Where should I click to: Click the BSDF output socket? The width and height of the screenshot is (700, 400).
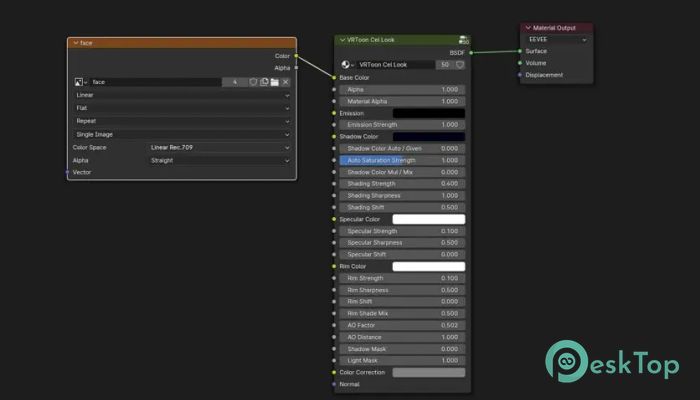point(471,53)
